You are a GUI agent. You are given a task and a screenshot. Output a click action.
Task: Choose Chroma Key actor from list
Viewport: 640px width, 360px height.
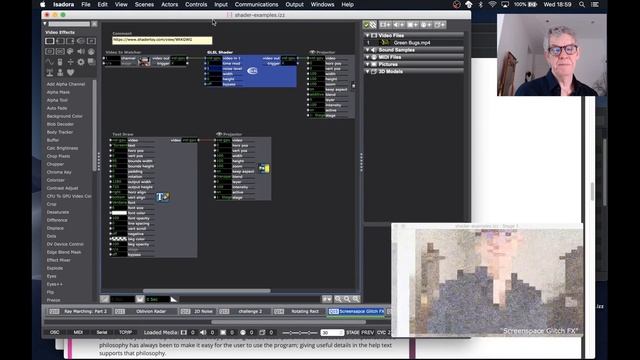pyautogui.click(x=59, y=172)
